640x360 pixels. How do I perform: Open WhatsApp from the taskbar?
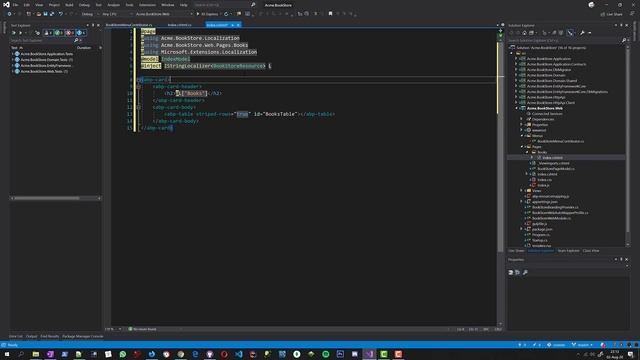pos(122,354)
